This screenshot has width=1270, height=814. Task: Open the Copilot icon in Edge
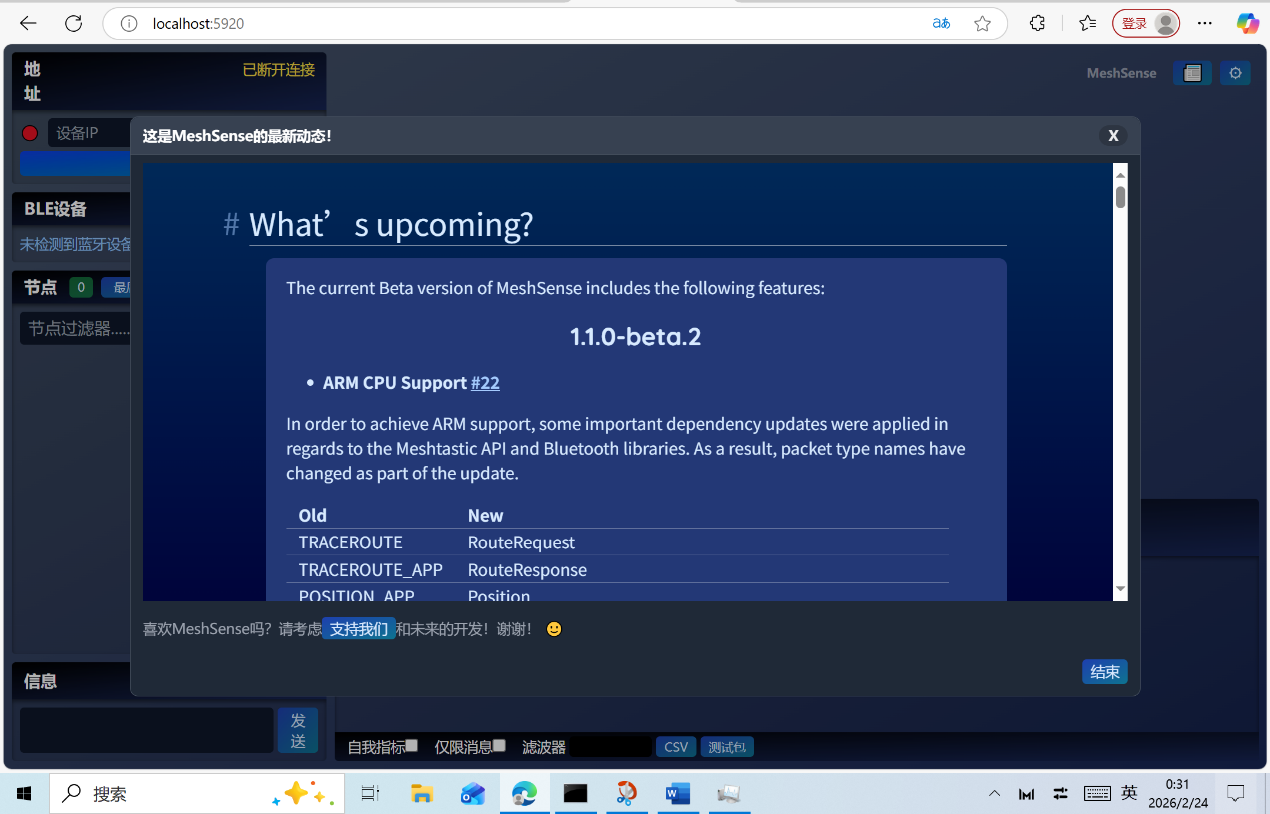coord(1247,23)
